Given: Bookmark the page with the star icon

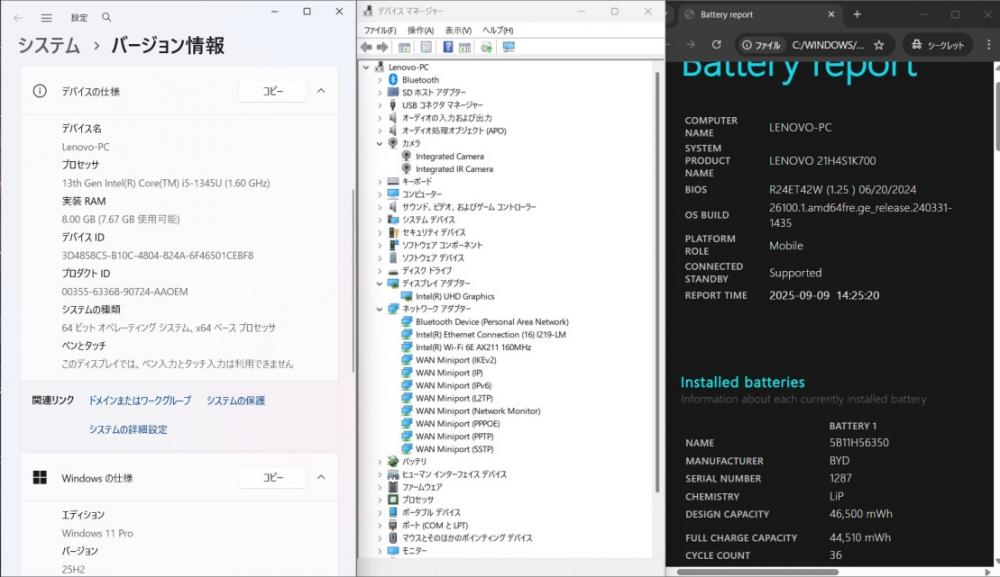Looking at the screenshot, I should [879, 45].
